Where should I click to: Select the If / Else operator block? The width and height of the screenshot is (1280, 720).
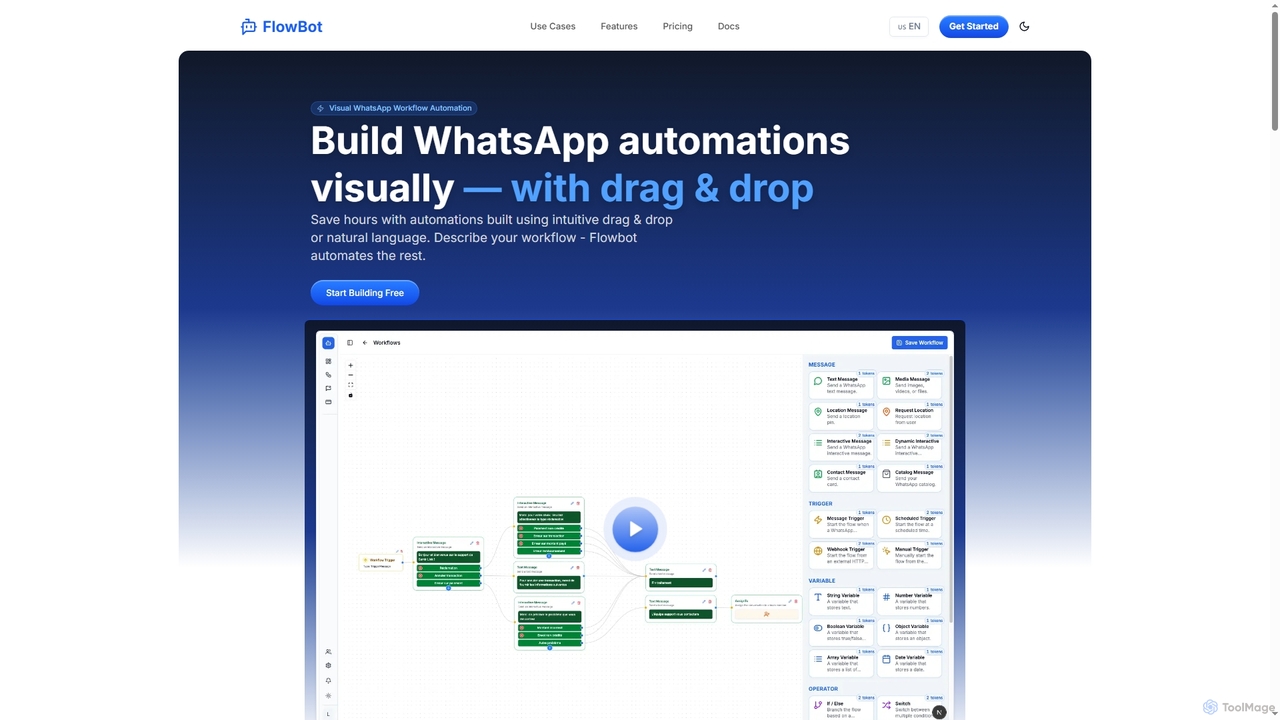coord(842,708)
